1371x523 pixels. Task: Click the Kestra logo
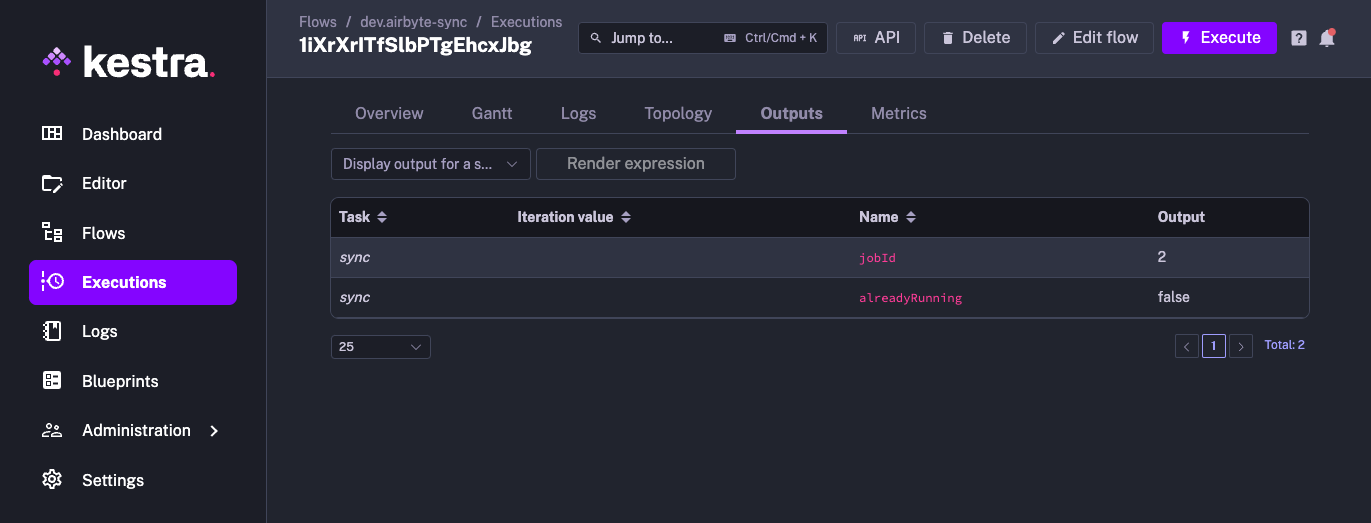(128, 62)
